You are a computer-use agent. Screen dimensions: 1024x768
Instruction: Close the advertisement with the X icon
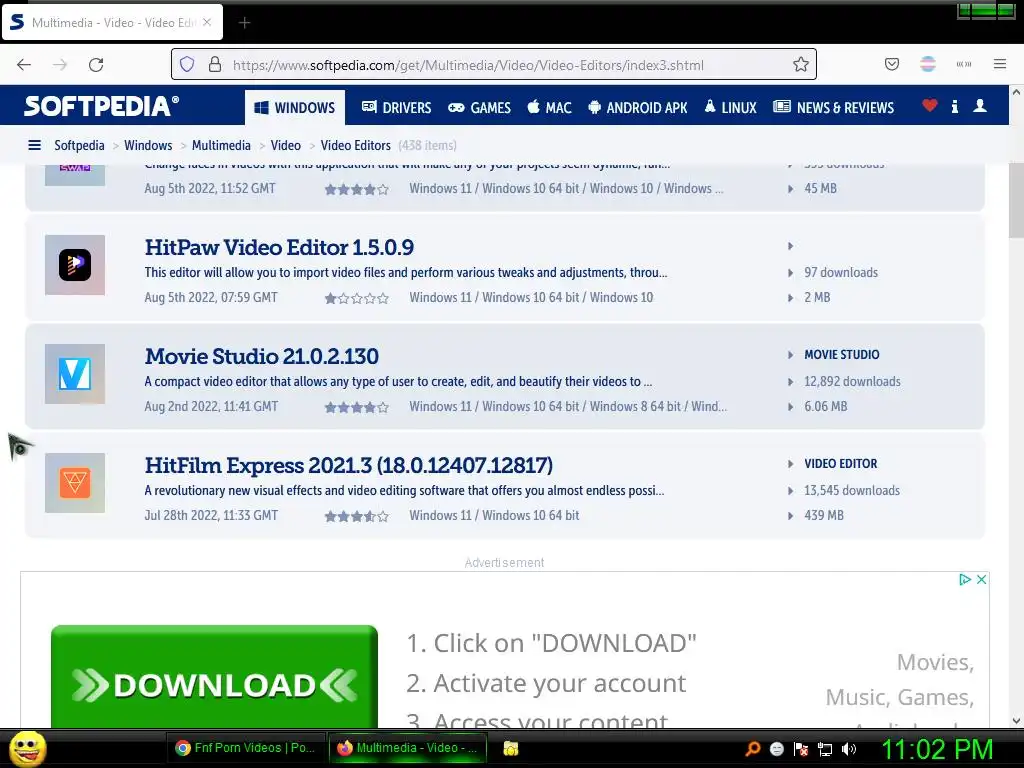pos(981,579)
